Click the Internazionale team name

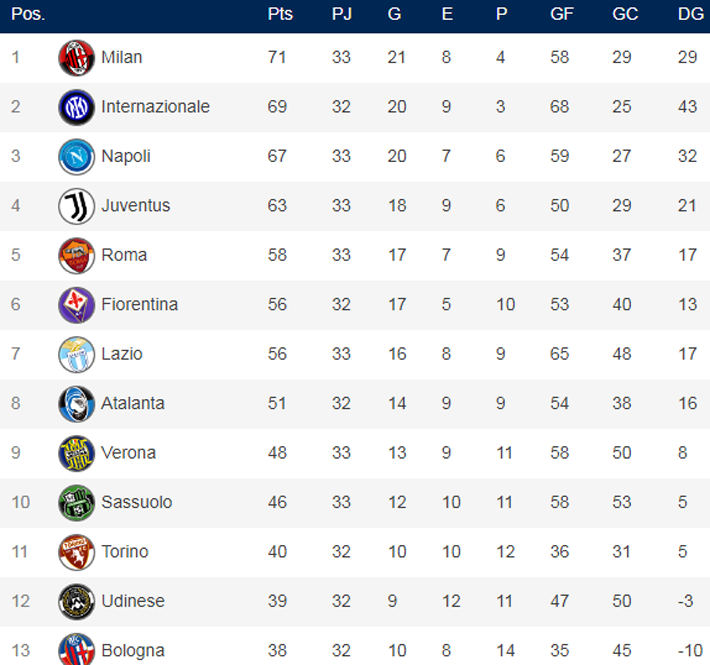pos(155,106)
